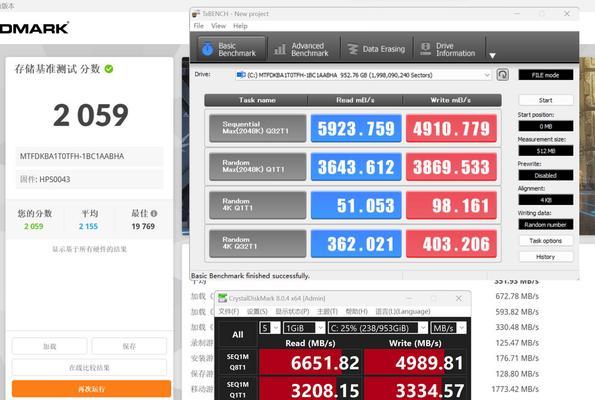The height and width of the screenshot is (400, 595).
Task: Start the TxBENCH benchmark
Action: [x=546, y=100]
